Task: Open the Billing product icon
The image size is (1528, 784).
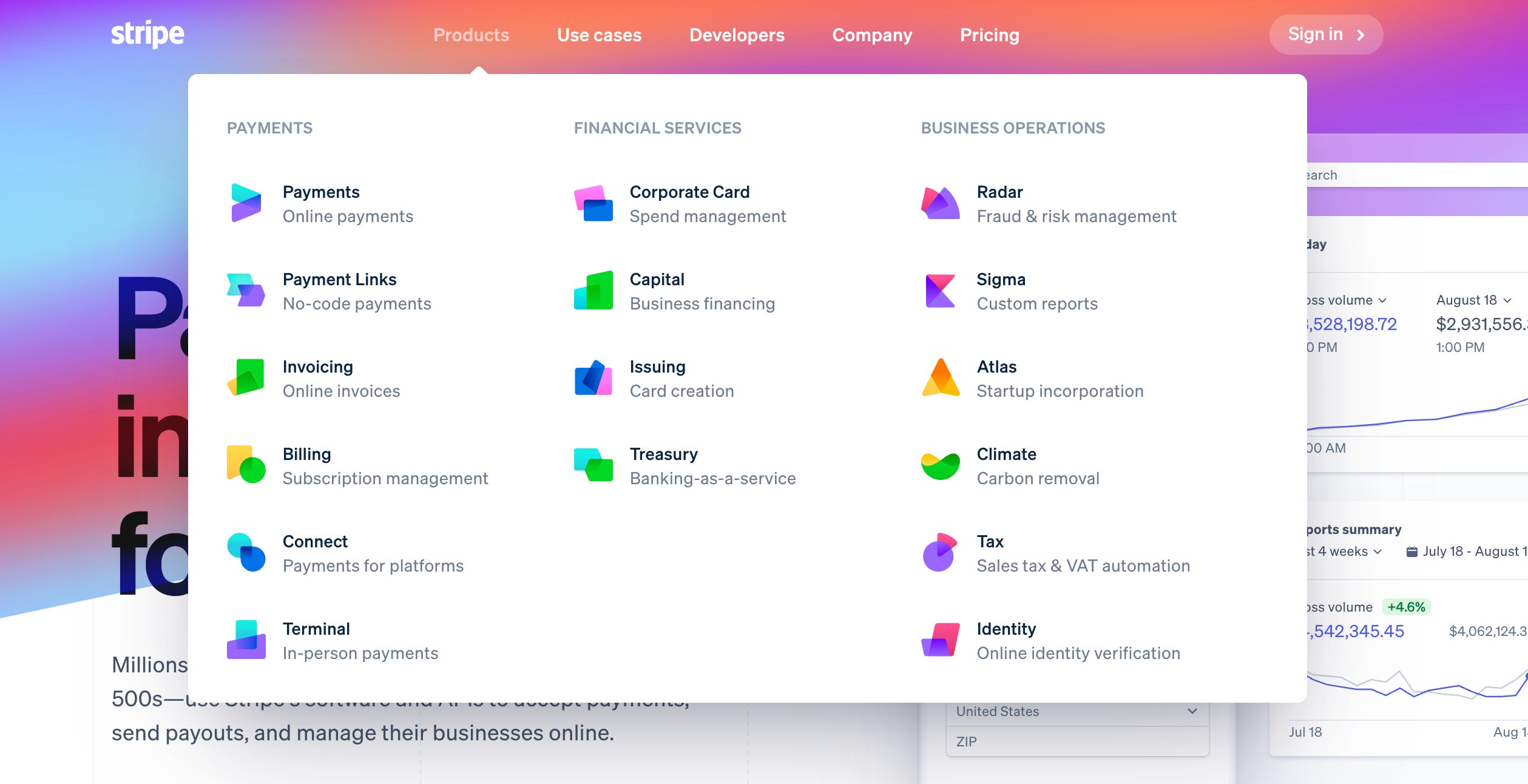Action: 246,465
